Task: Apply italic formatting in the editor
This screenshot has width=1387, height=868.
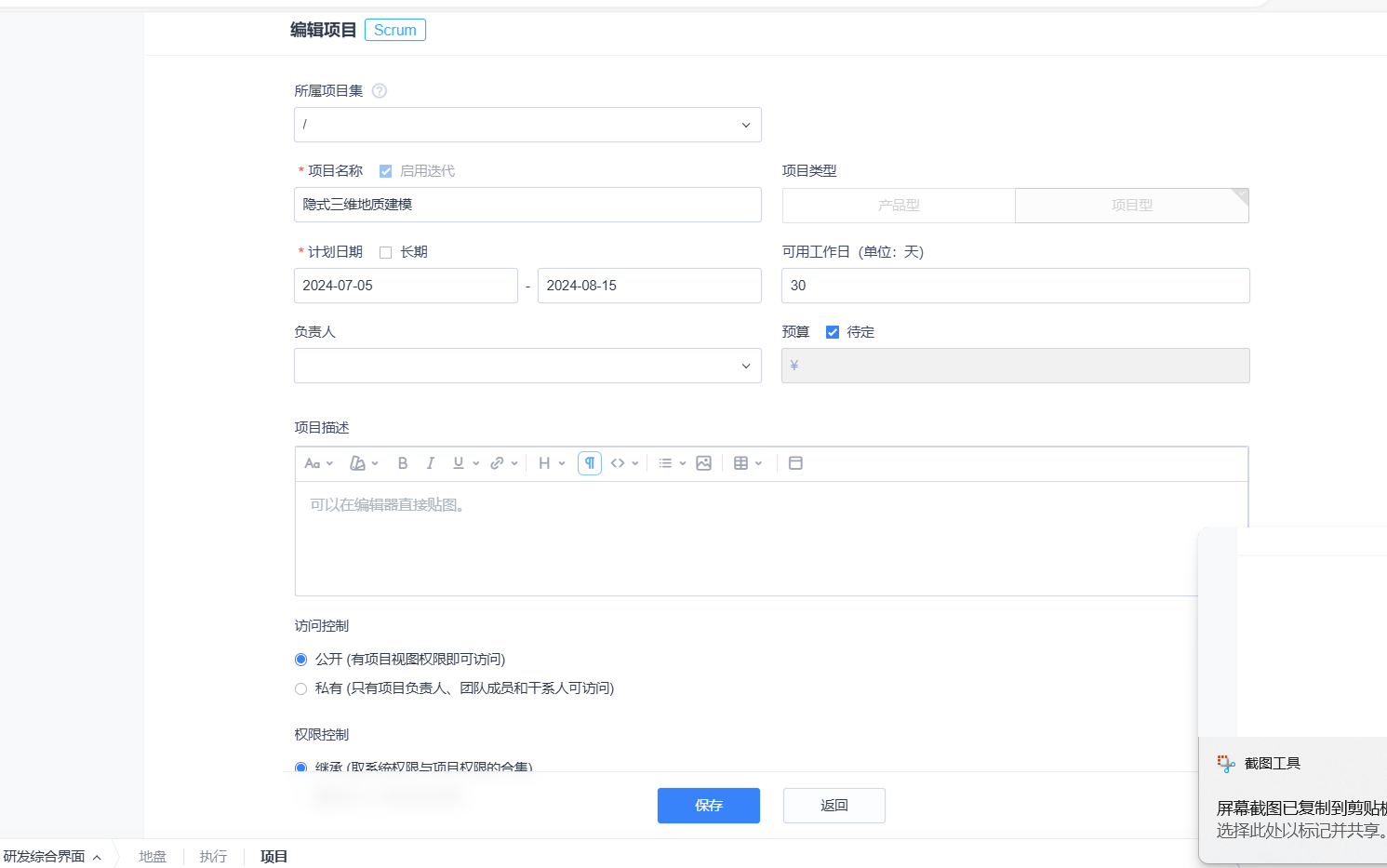Action: tap(430, 463)
